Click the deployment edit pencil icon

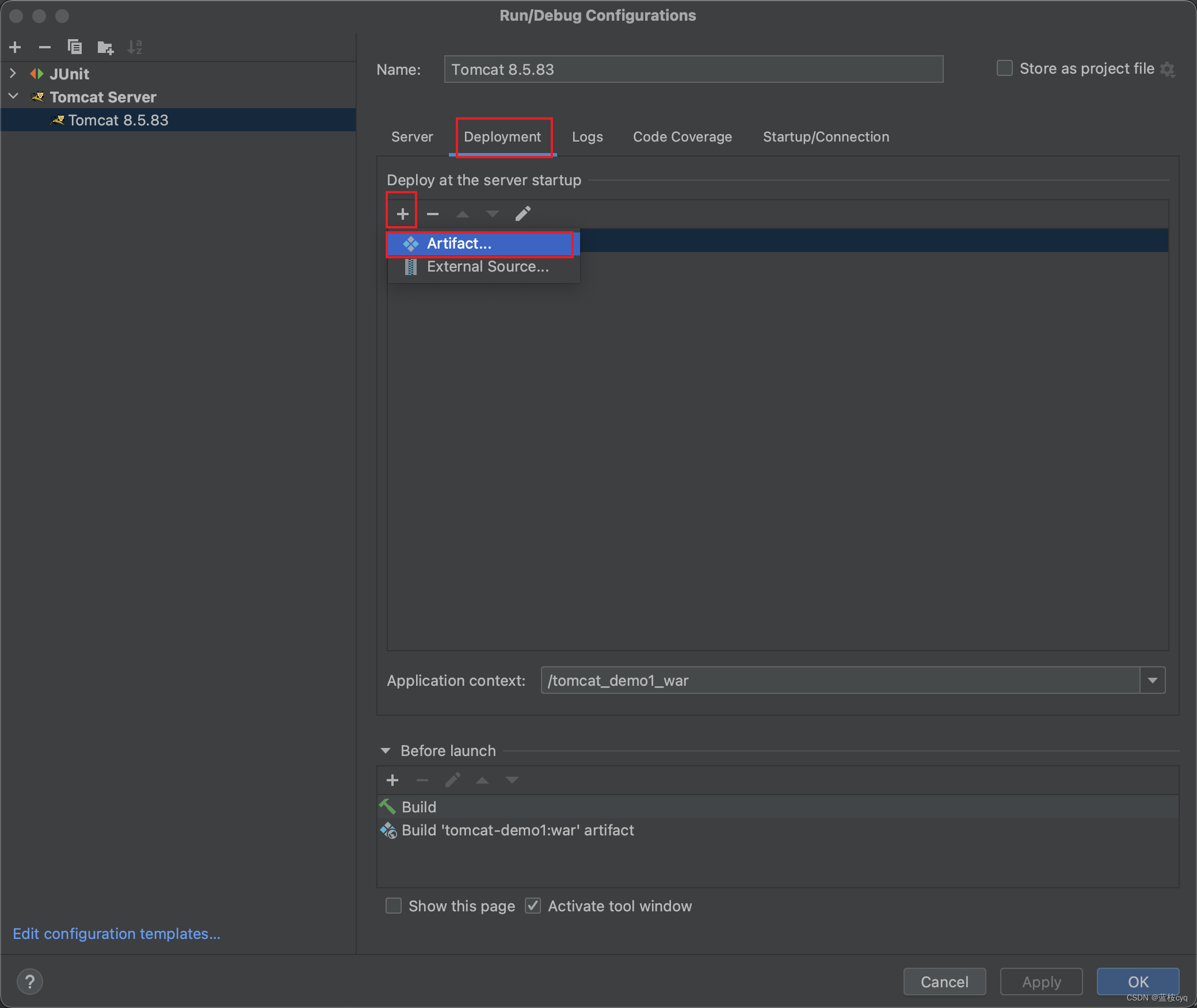pyautogui.click(x=523, y=214)
